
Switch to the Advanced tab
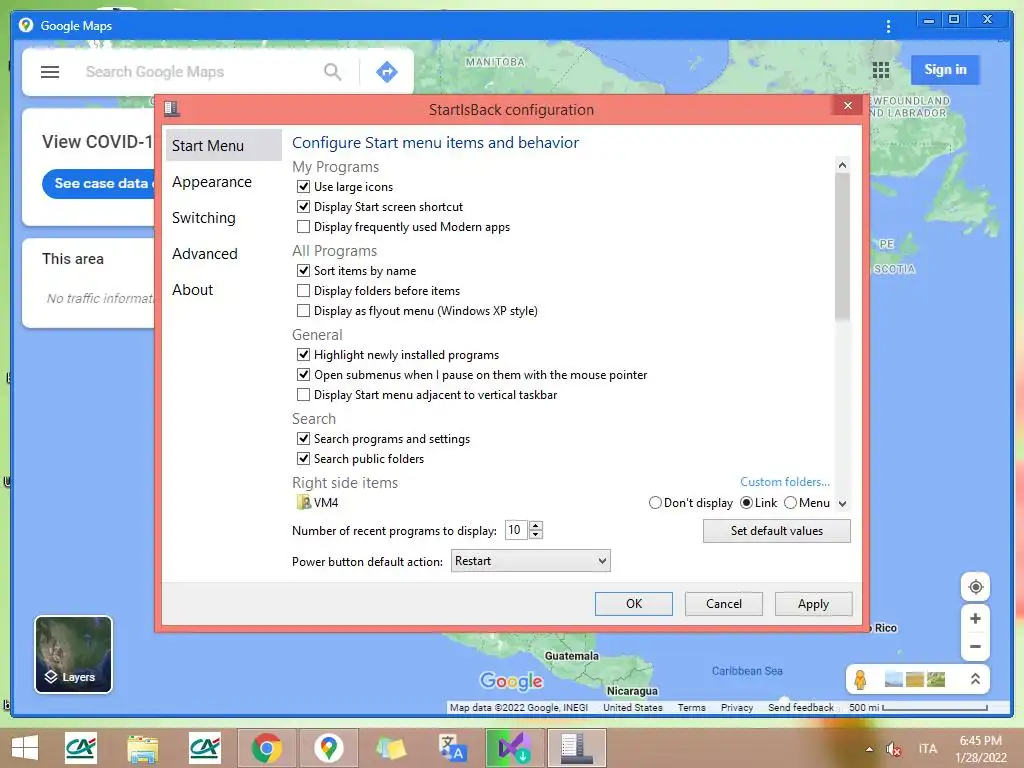click(204, 253)
